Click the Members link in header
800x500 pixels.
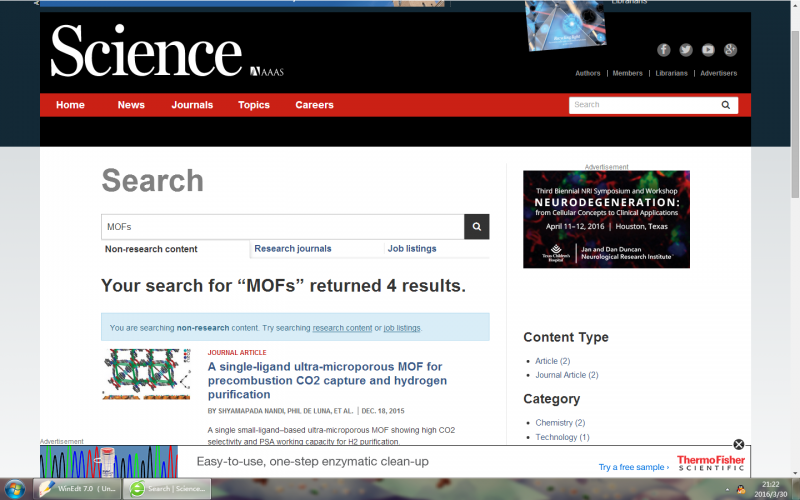coord(628,73)
